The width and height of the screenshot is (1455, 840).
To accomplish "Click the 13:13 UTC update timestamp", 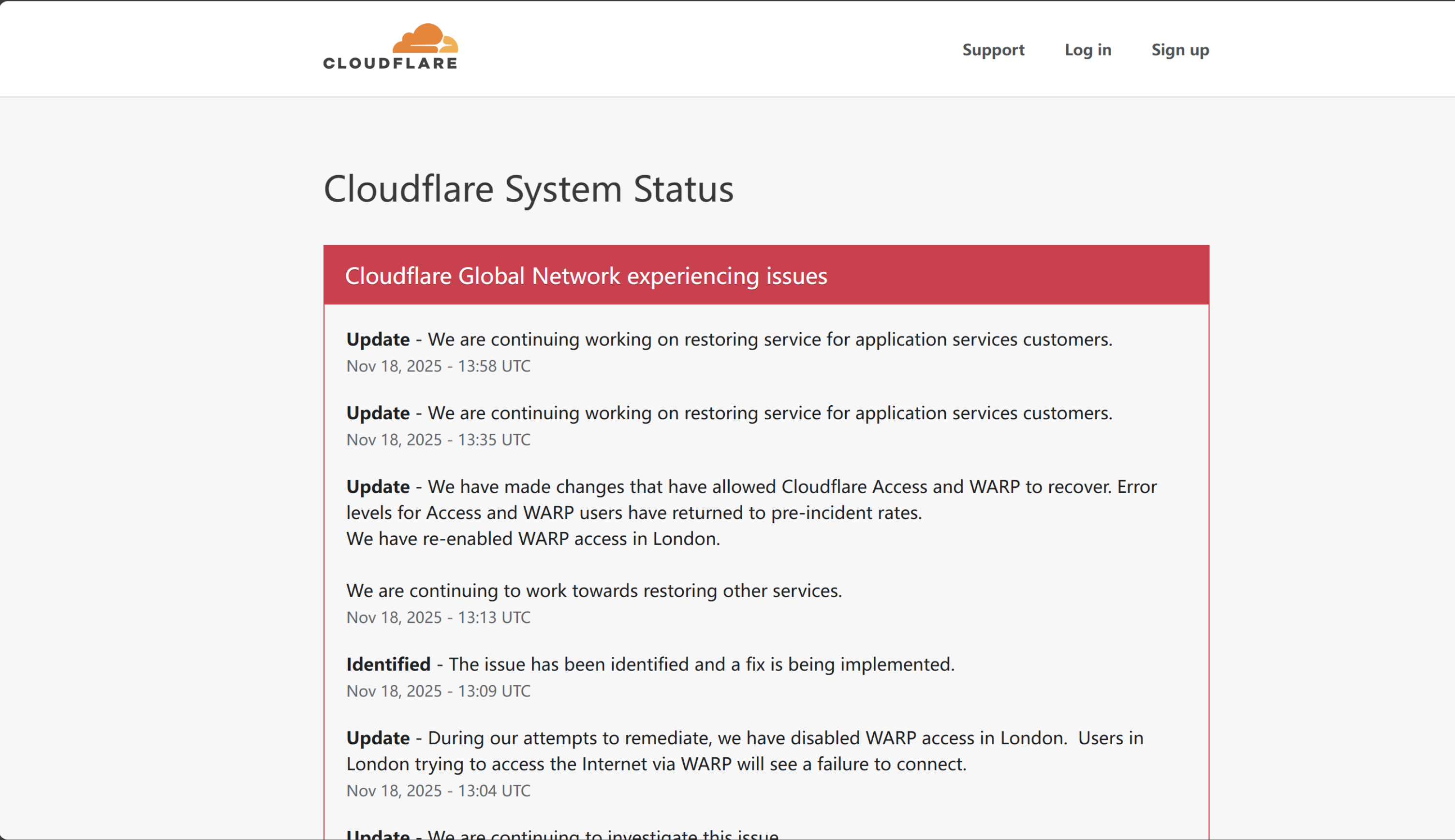I will (x=438, y=618).
